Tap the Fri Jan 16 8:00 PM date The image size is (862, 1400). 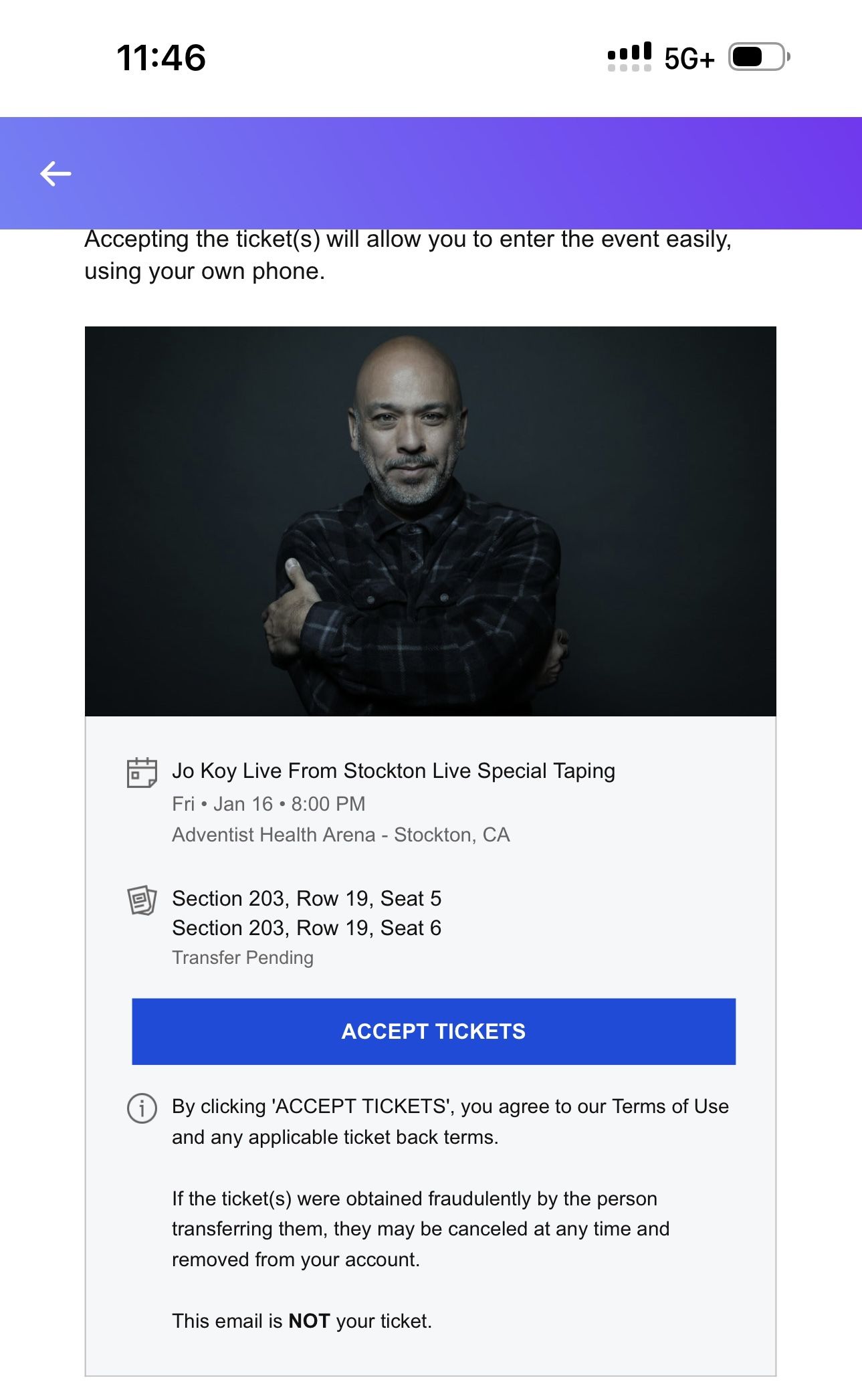pos(268,803)
